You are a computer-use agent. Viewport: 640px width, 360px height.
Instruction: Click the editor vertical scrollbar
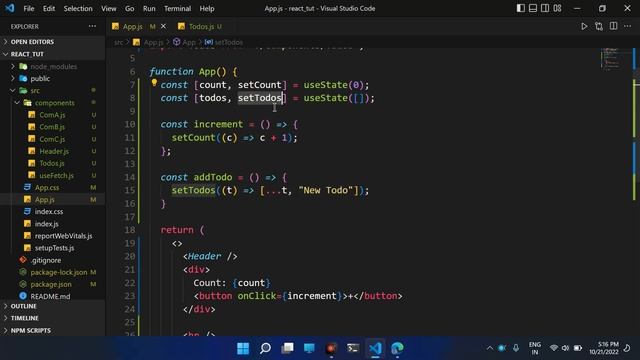[x=636, y=191]
